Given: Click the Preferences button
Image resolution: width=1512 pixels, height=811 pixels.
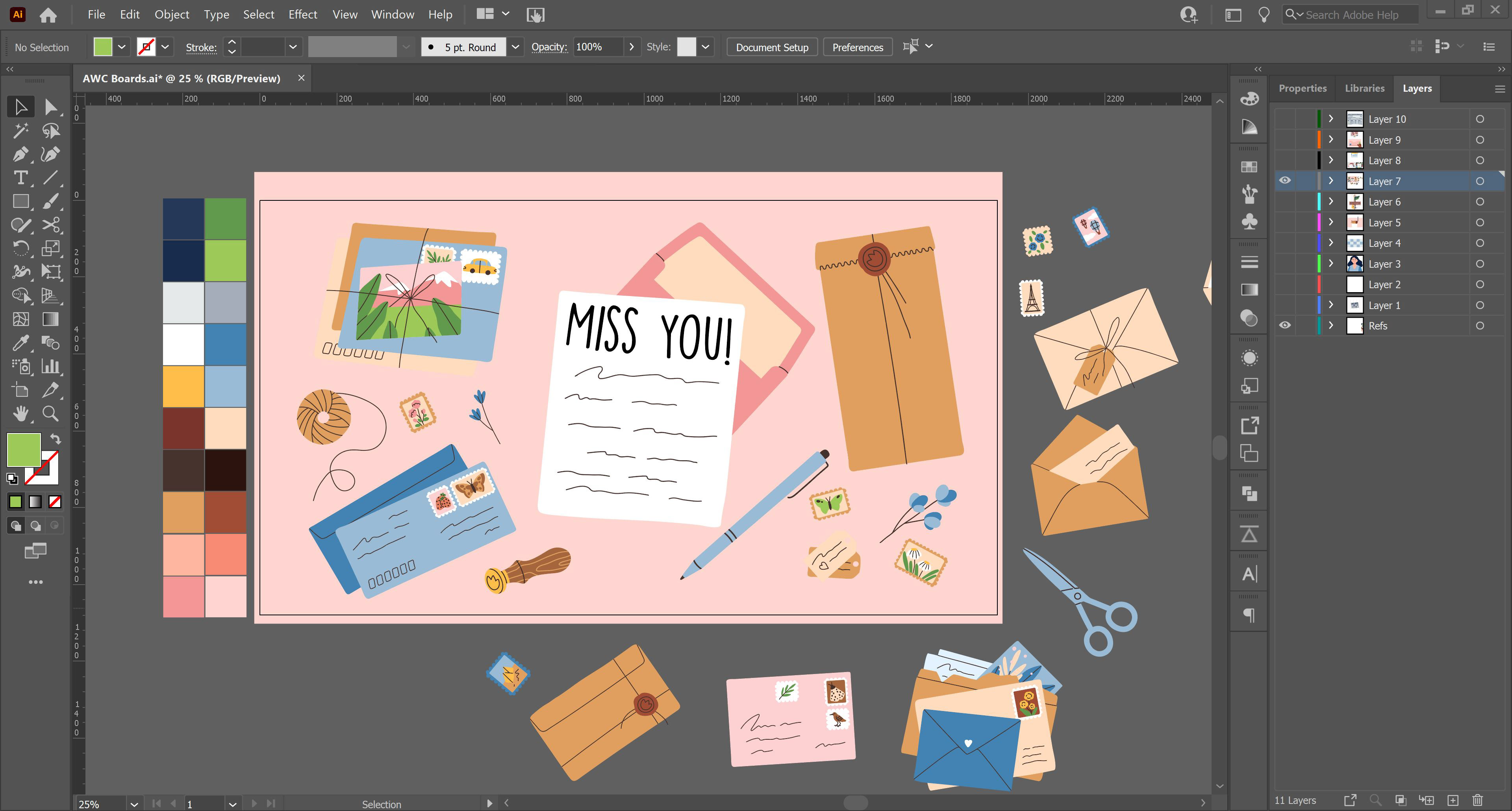Looking at the screenshot, I should (x=857, y=47).
